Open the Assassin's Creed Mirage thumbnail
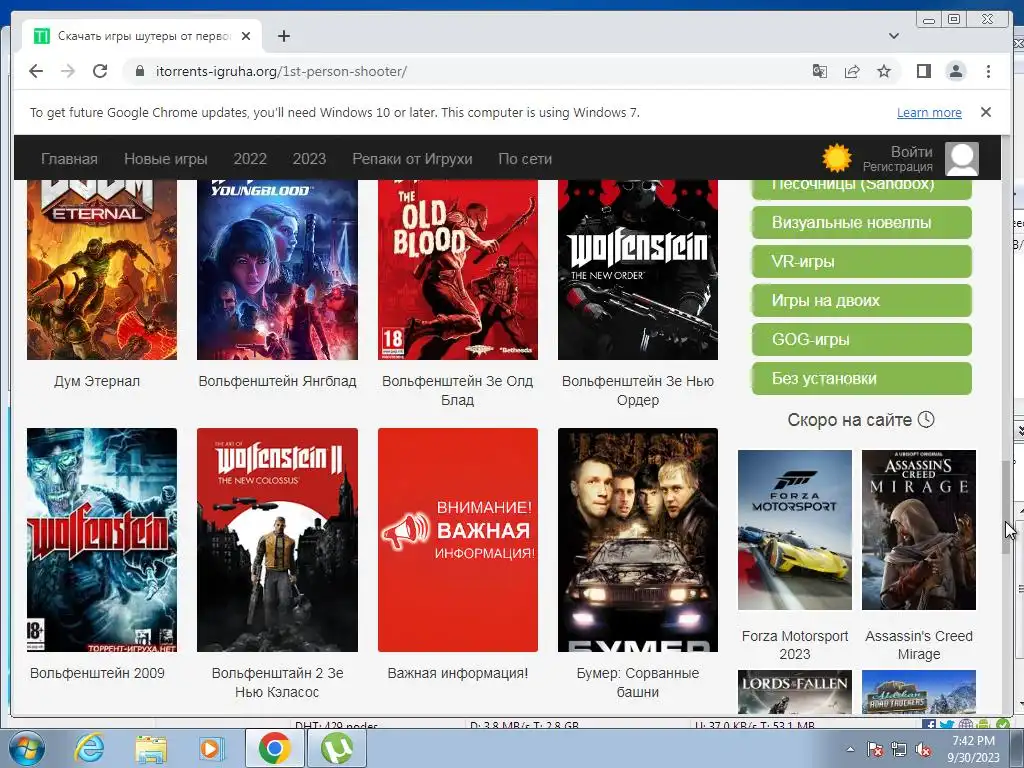 point(919,530)
